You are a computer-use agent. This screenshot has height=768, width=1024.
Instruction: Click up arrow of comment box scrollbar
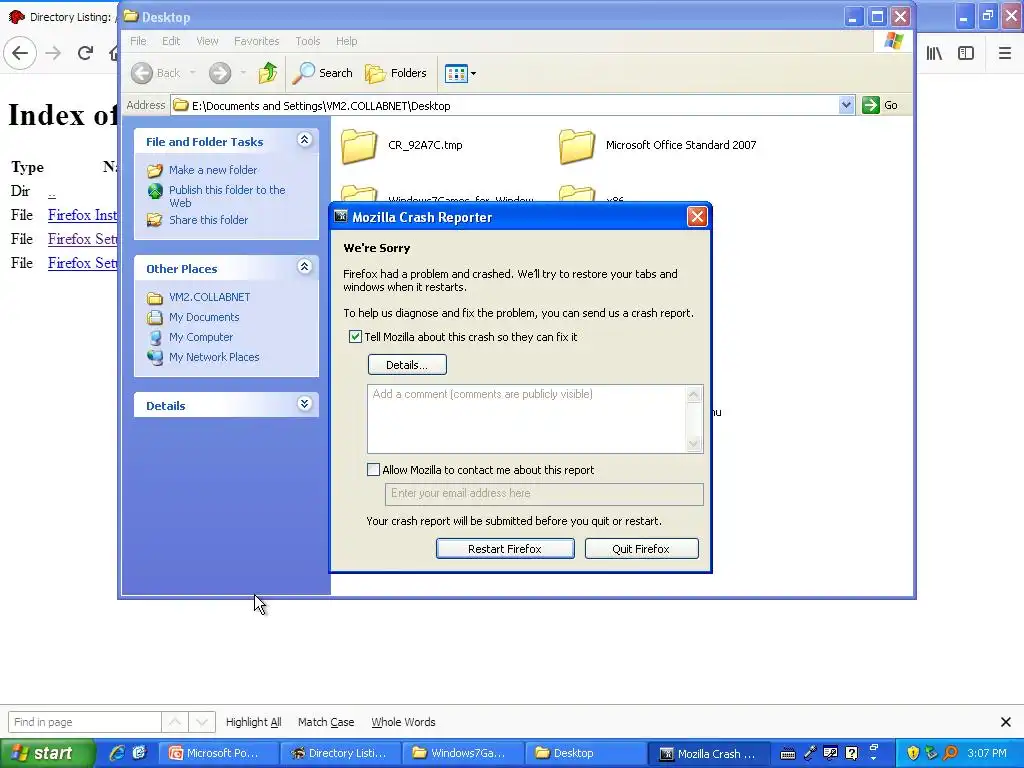coord(694,394)
